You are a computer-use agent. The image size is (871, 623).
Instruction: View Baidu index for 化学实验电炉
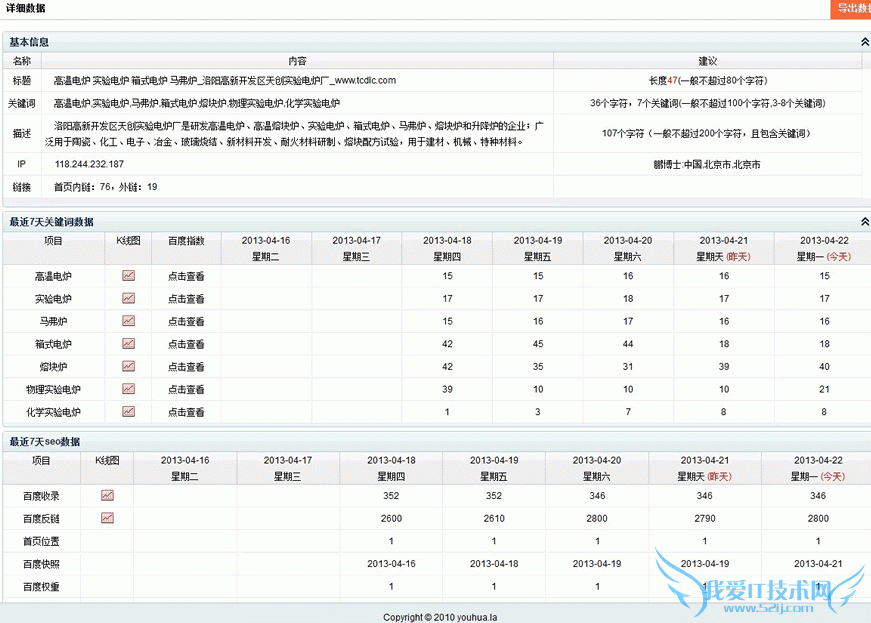pyautogui.click(x=186, y=412)
